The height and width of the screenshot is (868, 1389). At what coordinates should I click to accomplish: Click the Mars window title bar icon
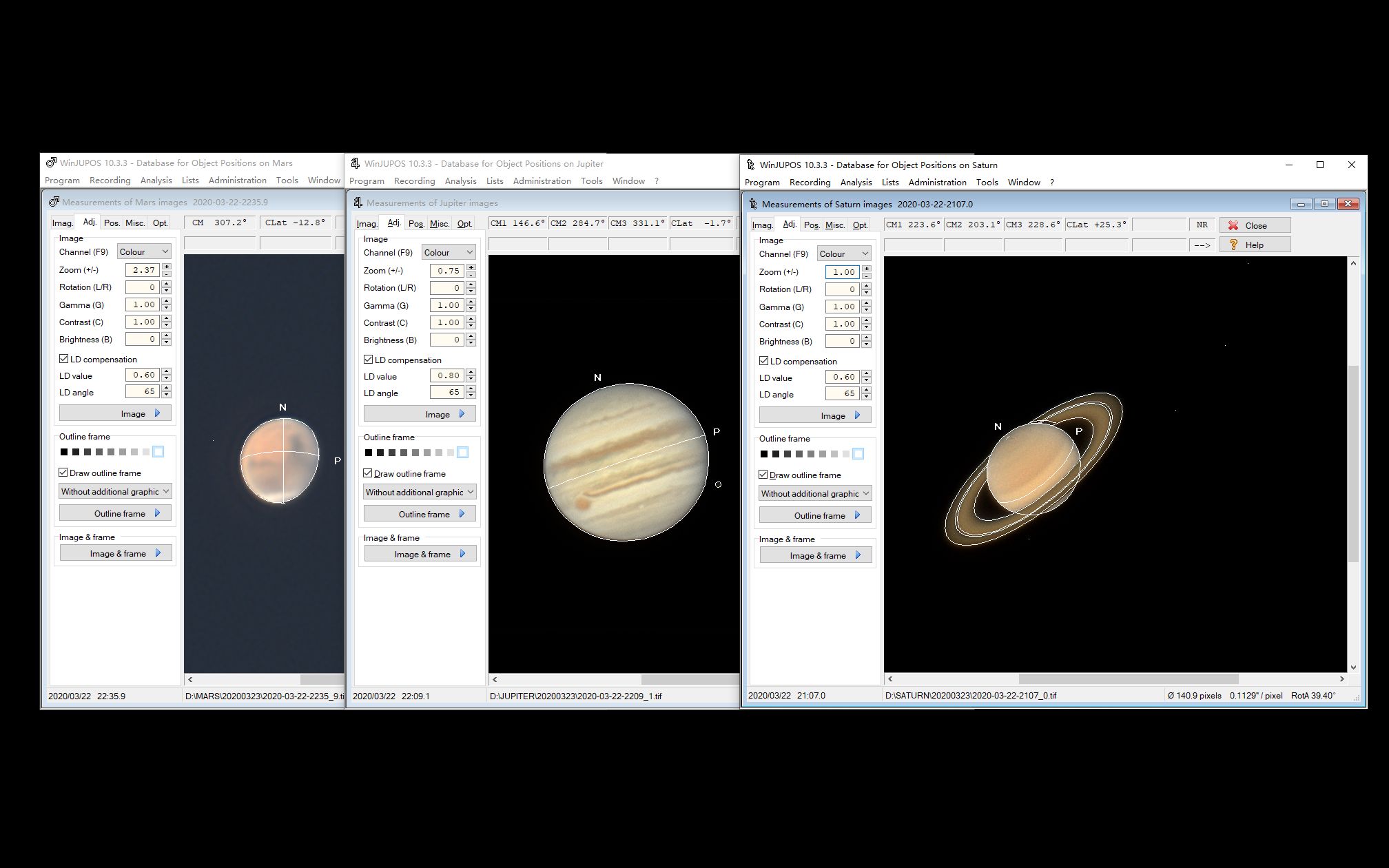pos(50,163)
